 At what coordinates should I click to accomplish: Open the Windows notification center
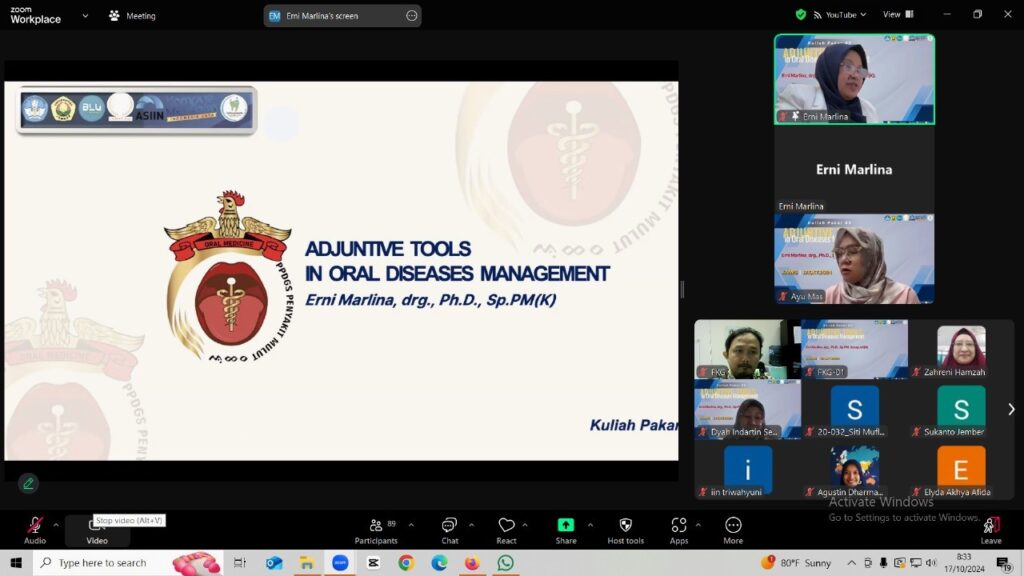pos(1004,563)
